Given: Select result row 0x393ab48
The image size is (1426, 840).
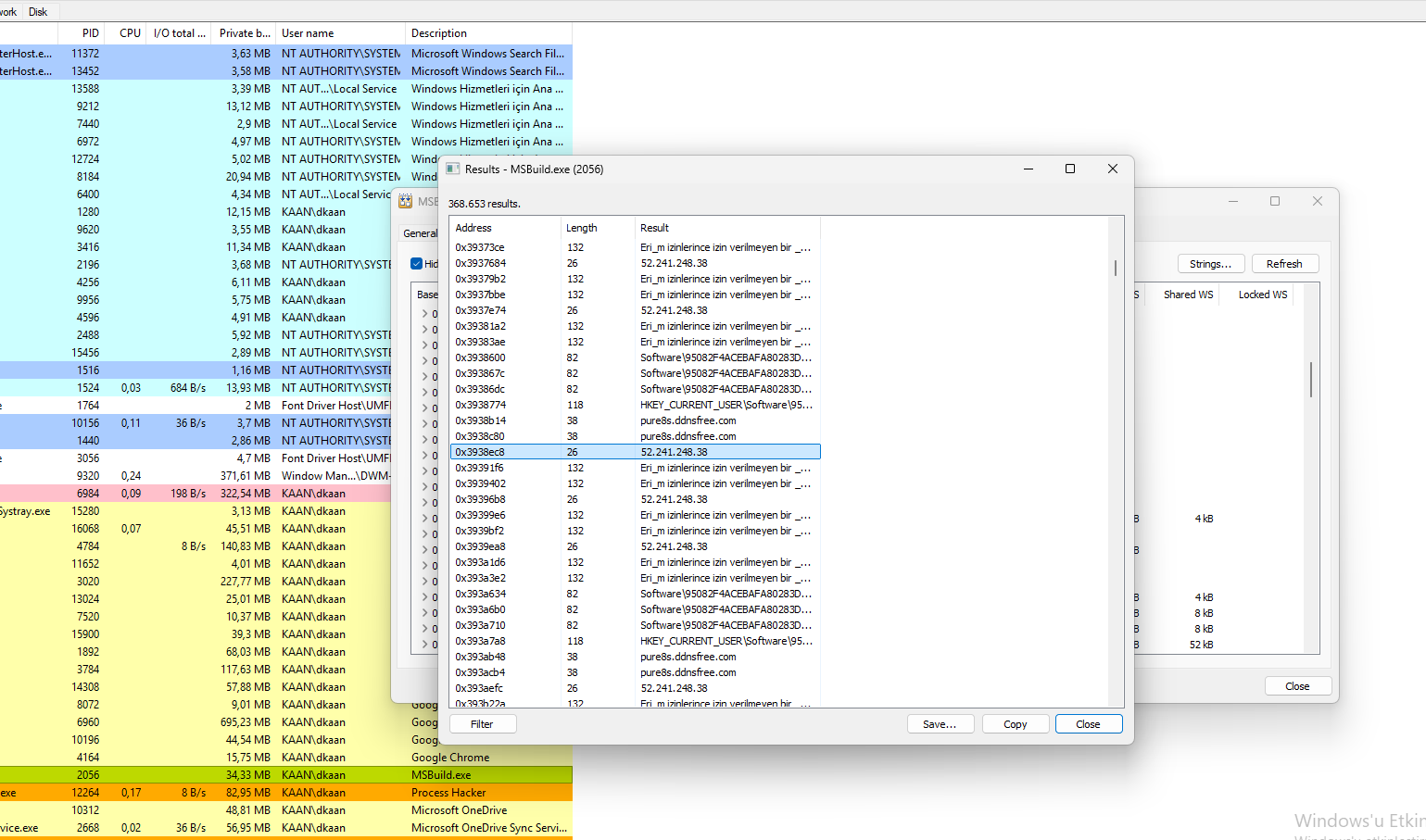Looking at the screenshot, I should tap(635, 657).
